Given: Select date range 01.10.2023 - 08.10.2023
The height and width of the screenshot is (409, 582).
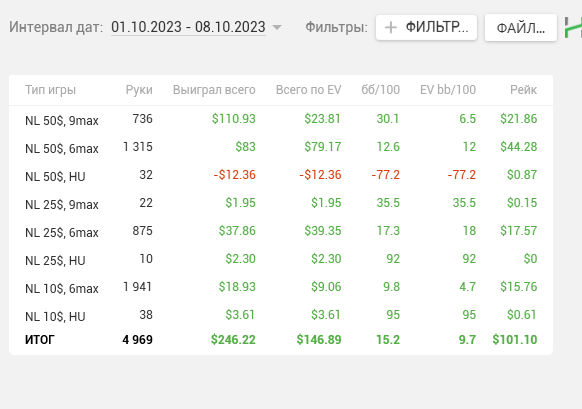Looking at the screenshot, I should pos(188,27).
